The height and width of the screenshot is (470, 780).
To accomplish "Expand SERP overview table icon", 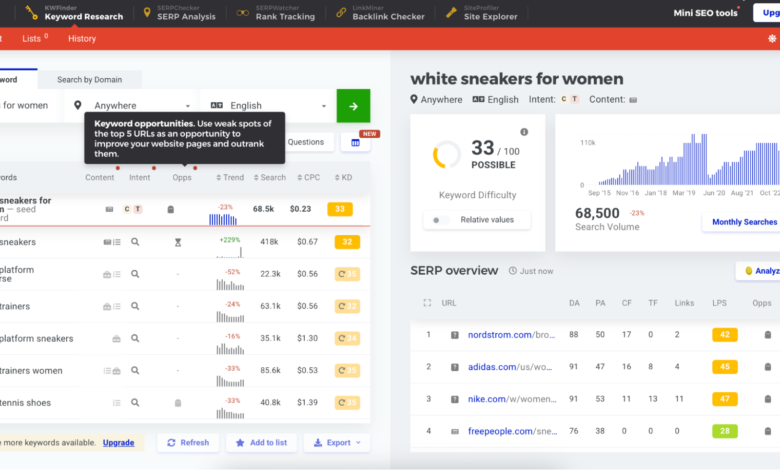I will click(x=427, y=303).
